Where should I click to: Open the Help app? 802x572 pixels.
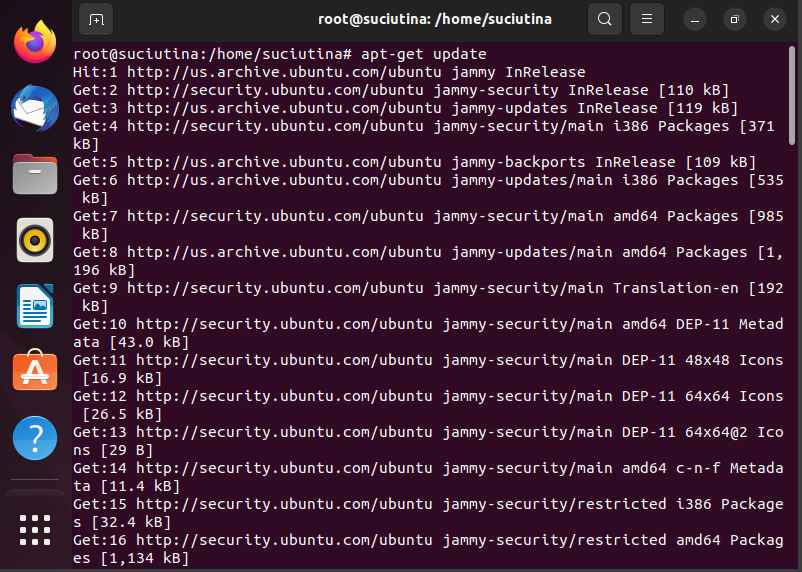point(35,438)
